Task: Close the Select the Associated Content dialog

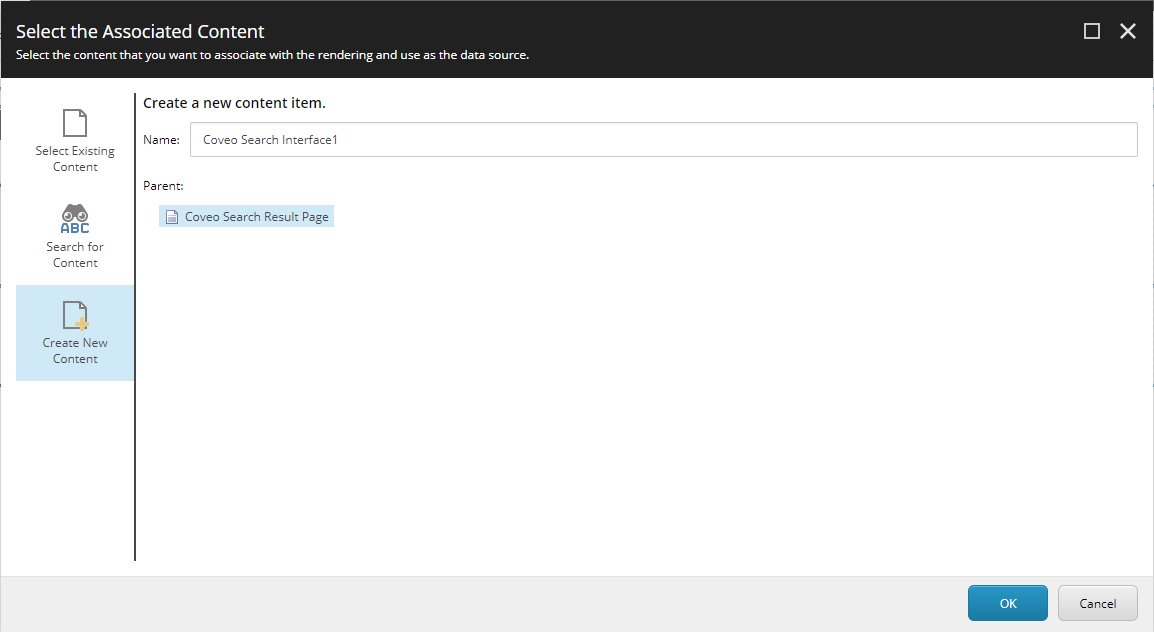Action: (x=1128, y=31)
